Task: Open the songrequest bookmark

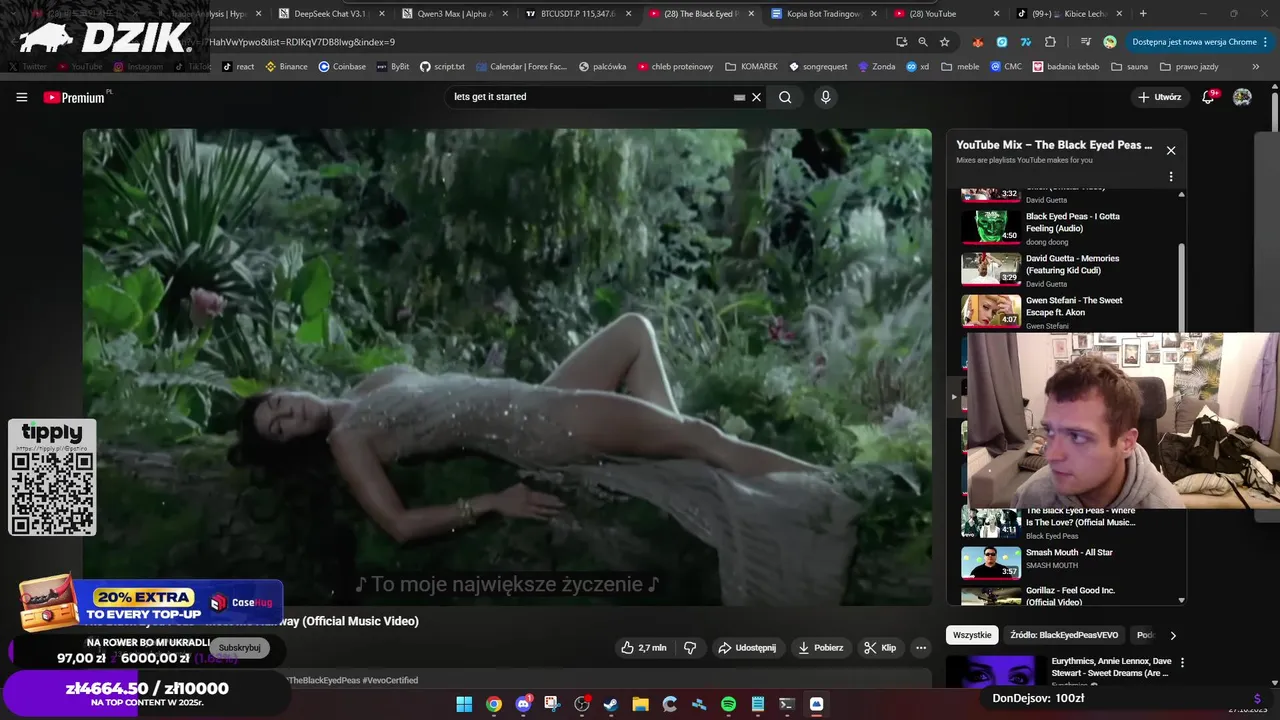Action: pyautogui.click(x=818, y=67)
